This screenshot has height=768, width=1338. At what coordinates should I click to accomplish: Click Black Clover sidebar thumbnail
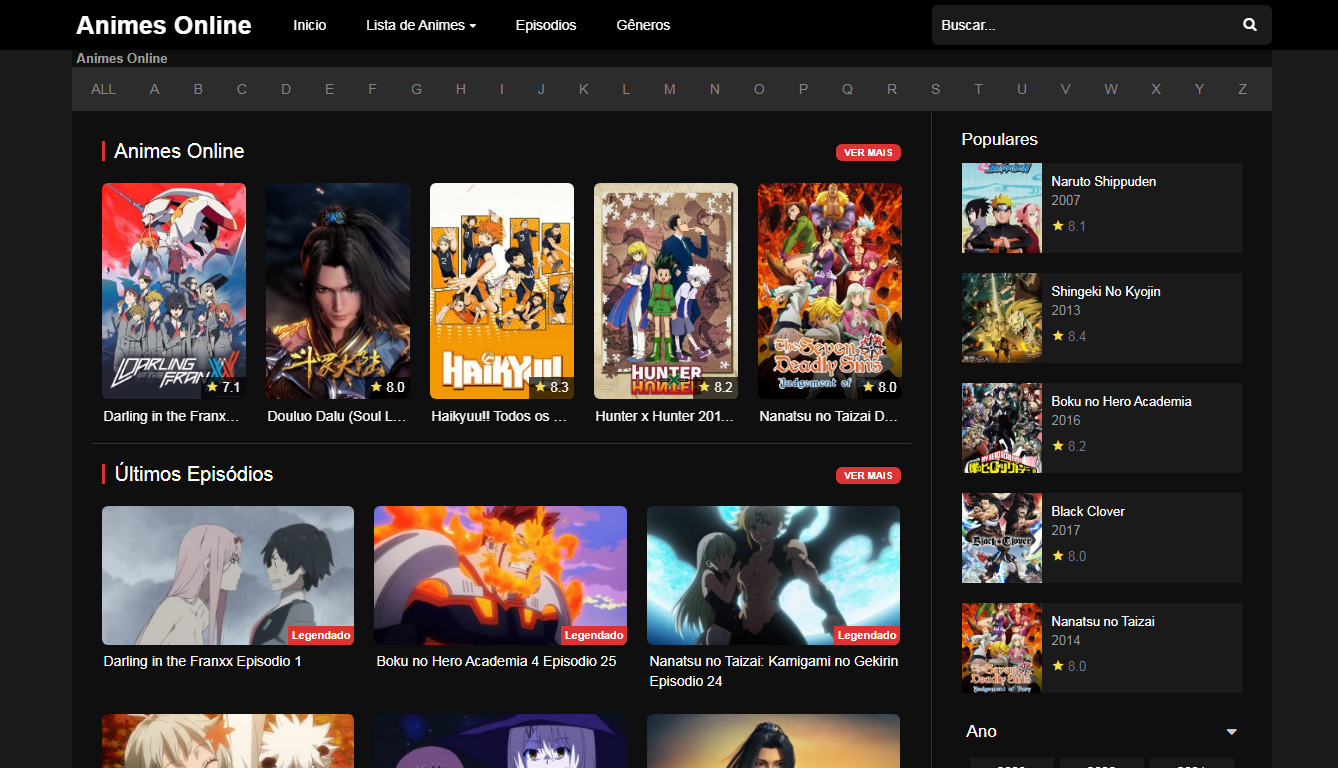click(1002, 538)
